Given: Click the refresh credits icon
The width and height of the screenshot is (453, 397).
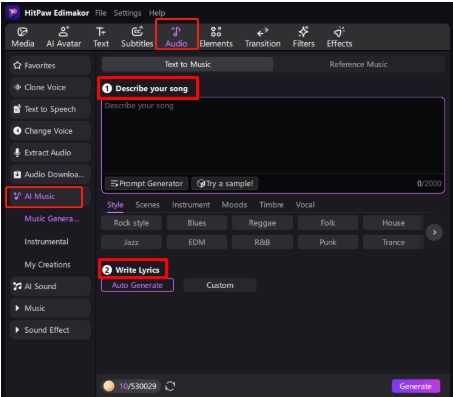Looking at the screenshot, I should (x=170, y=386).
